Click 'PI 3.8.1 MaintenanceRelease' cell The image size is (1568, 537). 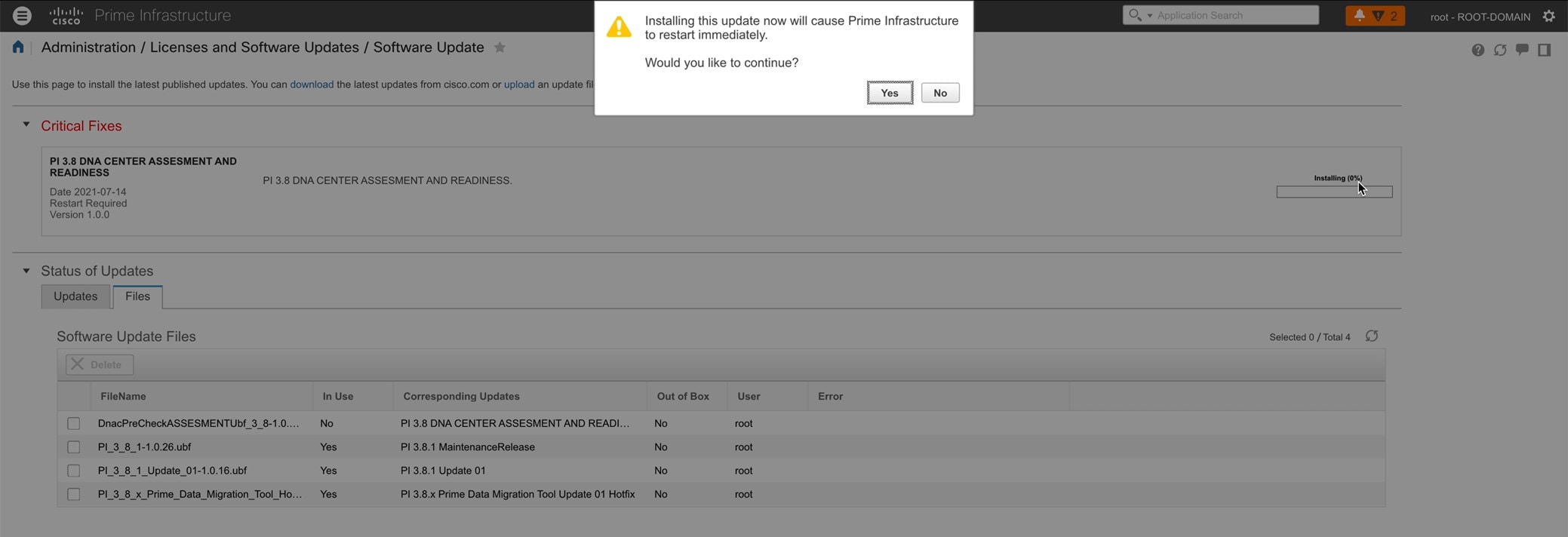coord(468,447)
